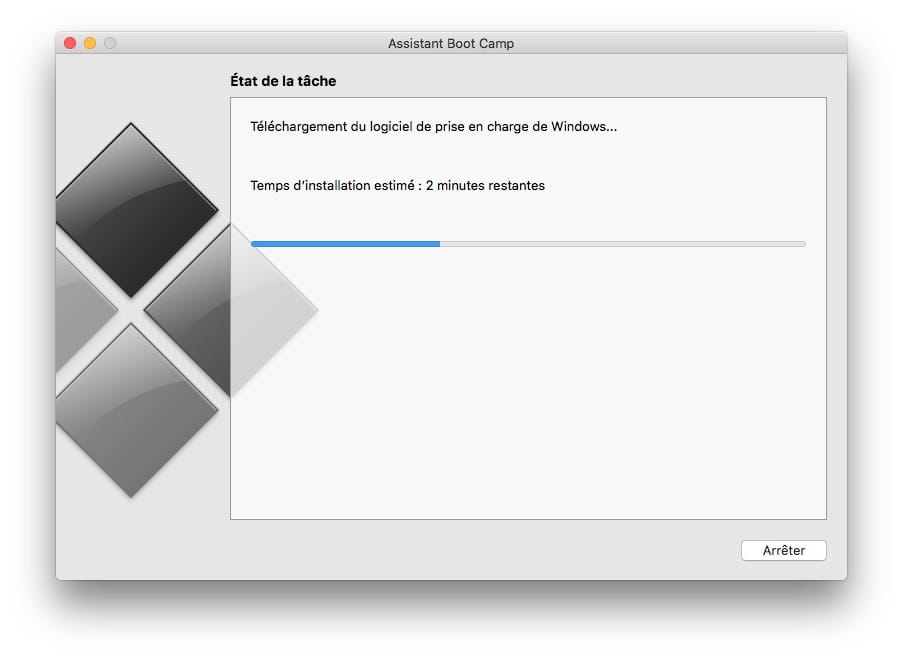903x660 pixels.
Task: Click the blue filled portion of progress bar
Action: 346,244
